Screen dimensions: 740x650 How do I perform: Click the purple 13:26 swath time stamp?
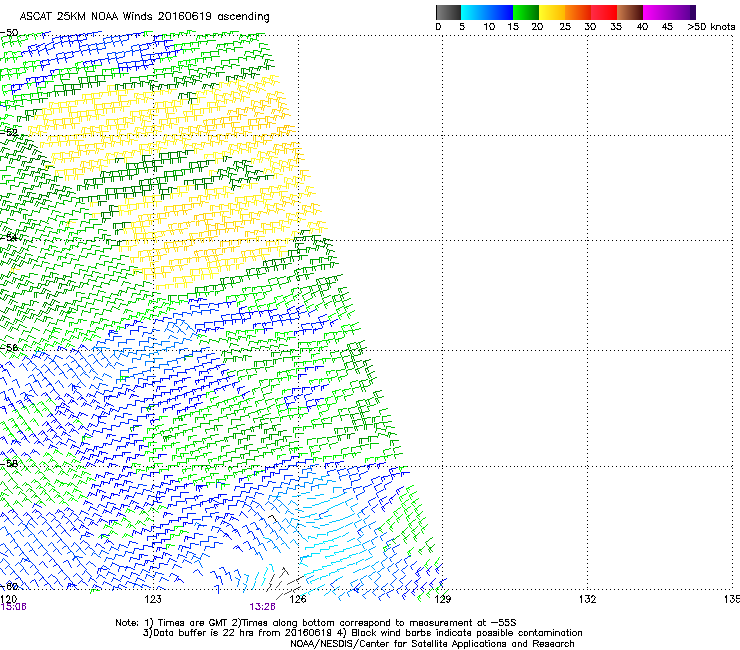click(x=262, y=607)
